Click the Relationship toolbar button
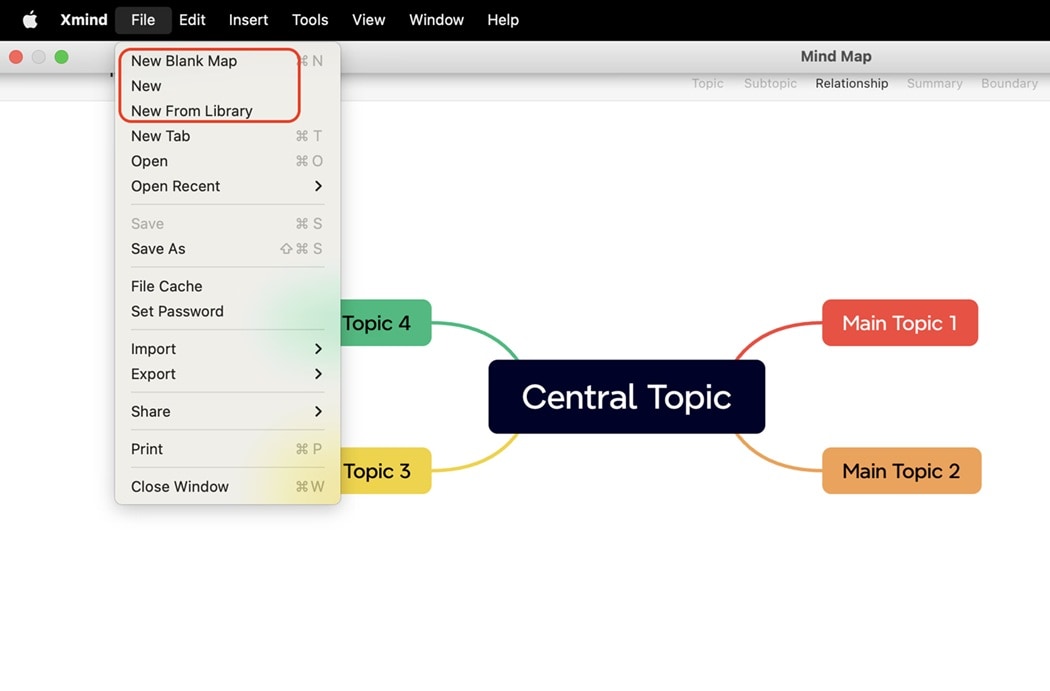The height and width of the screenshot is (691, 1050). 852,84
